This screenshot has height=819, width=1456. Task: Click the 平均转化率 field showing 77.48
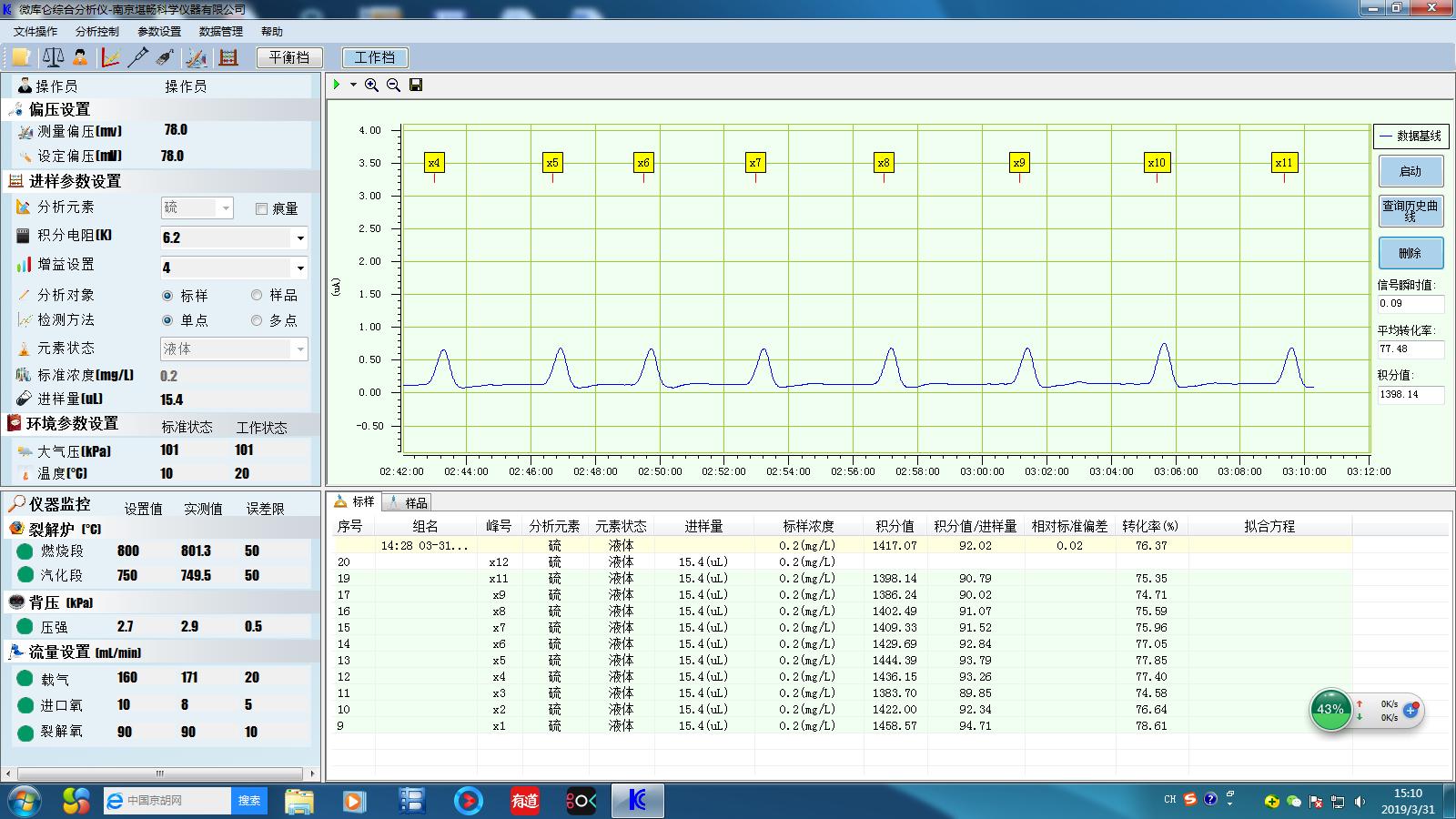(1410, 349)
